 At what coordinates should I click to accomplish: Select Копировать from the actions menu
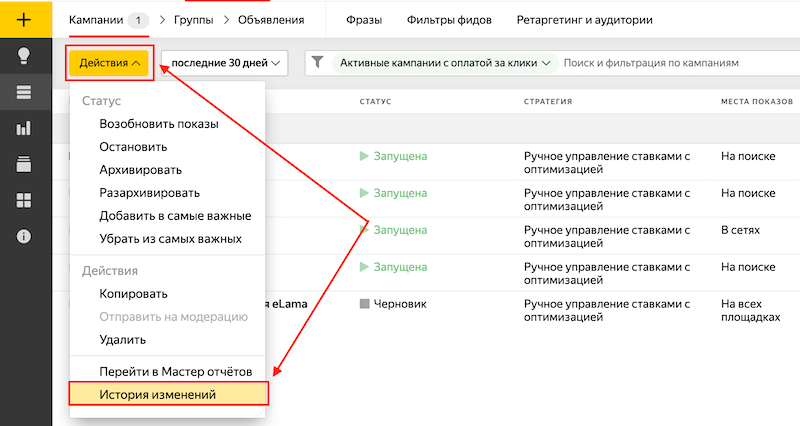point(133,294)
